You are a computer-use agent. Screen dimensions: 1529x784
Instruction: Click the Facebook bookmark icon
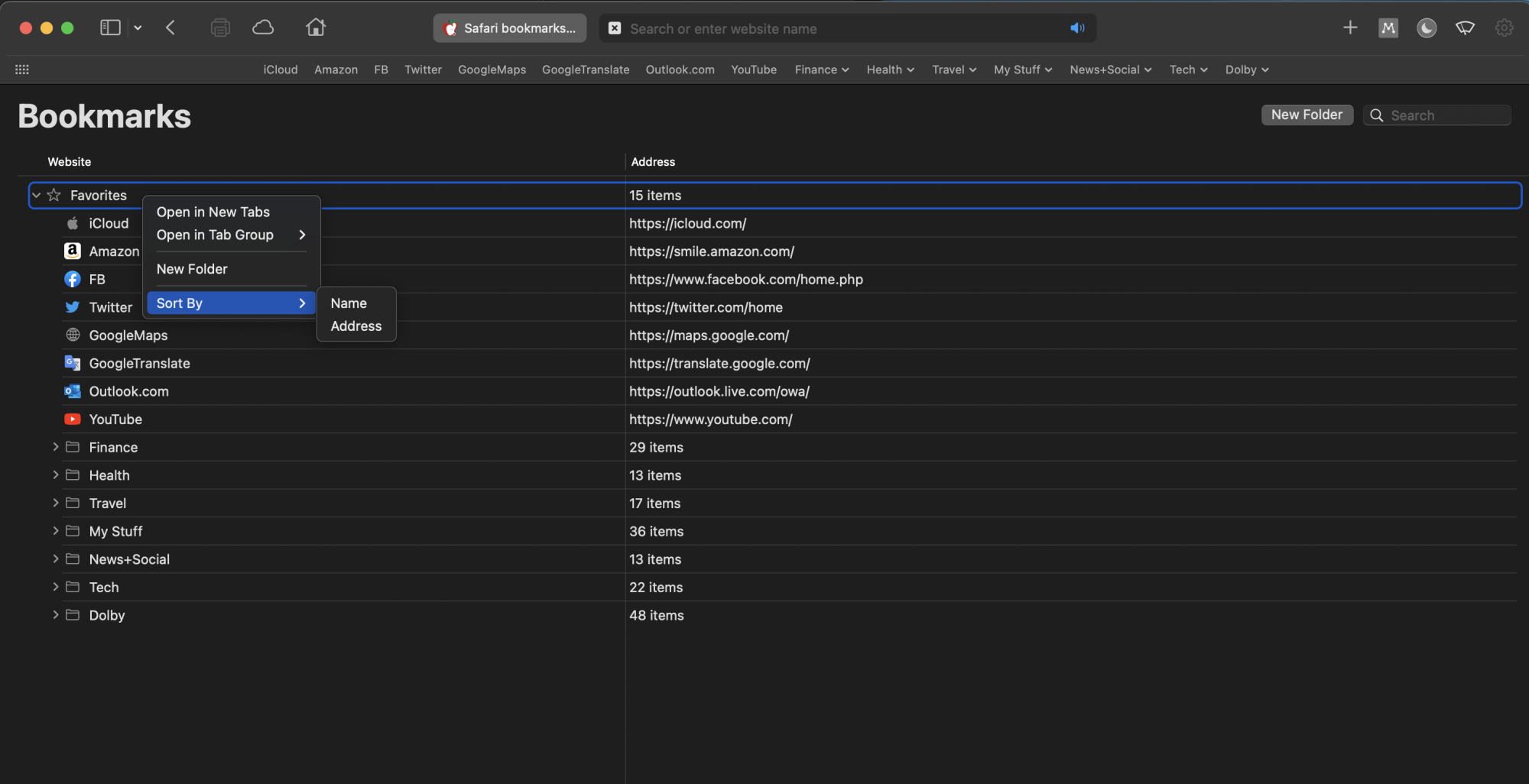[x=73, y=280]
